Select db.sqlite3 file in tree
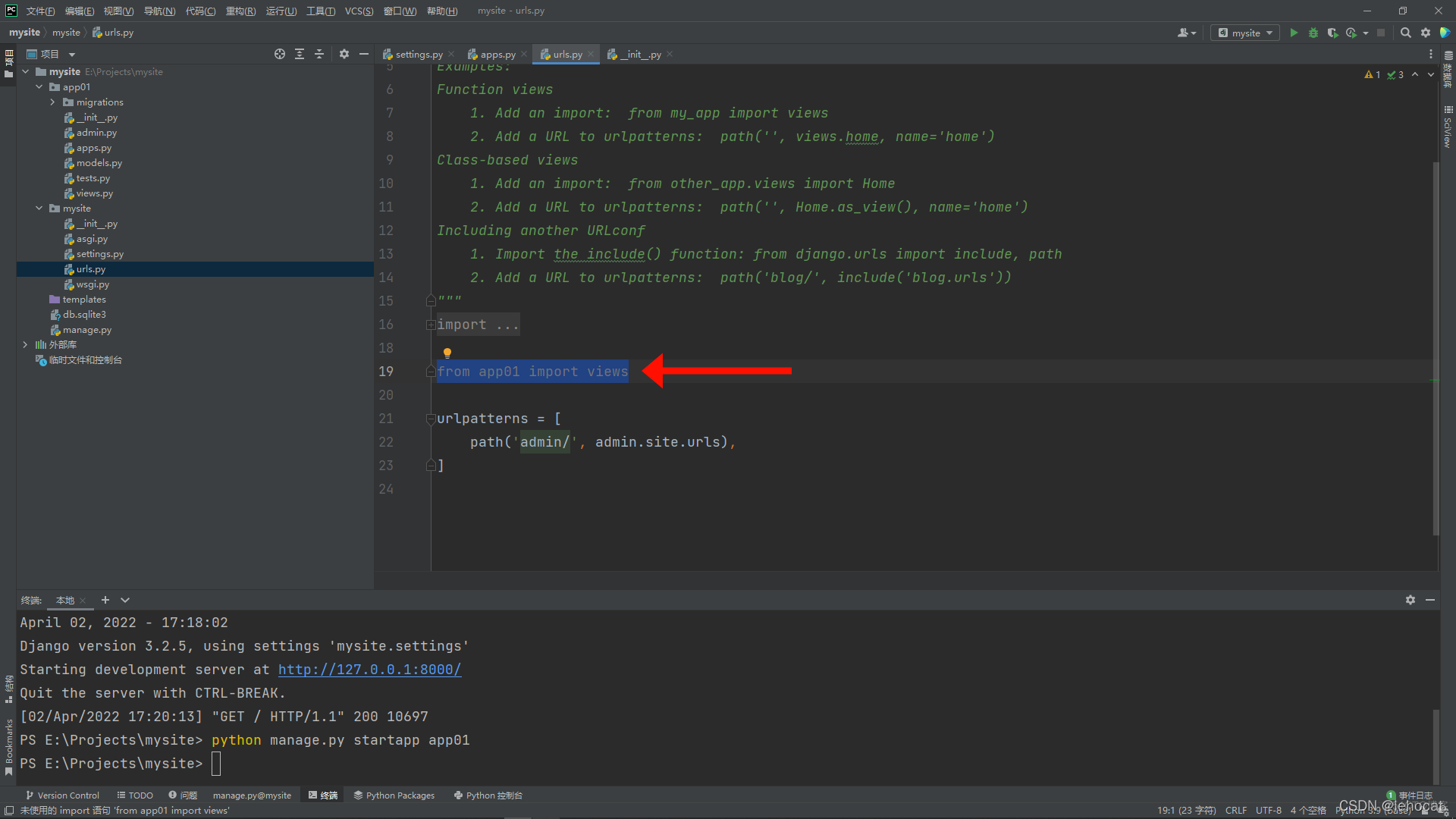Viewport: 1456px width, 819px height. click(x=84, y=315)
